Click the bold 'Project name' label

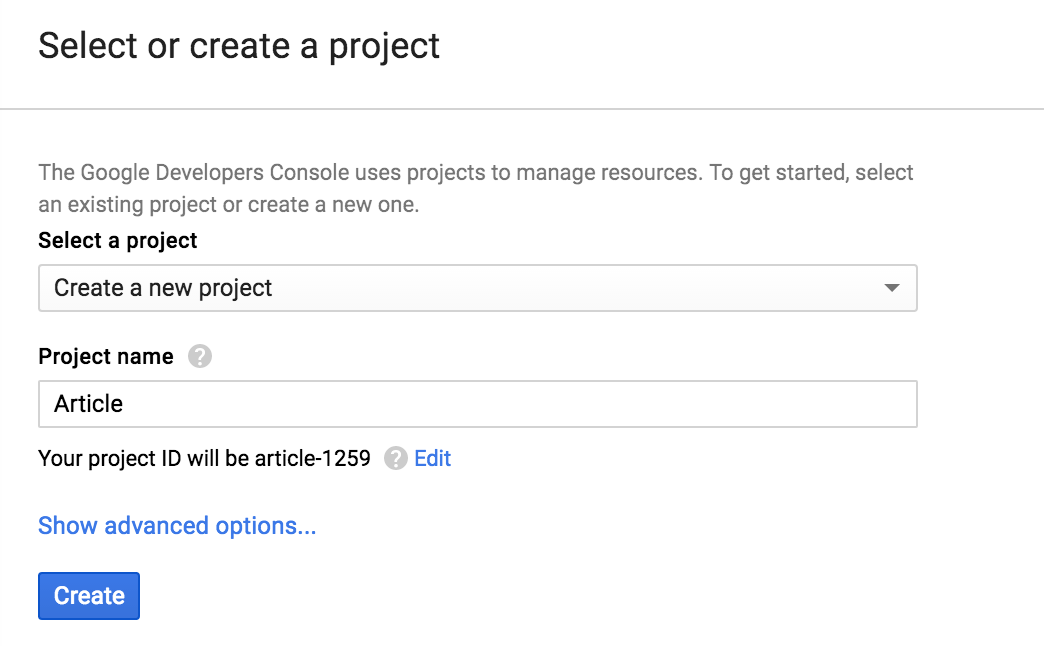[x=106, y=356]
